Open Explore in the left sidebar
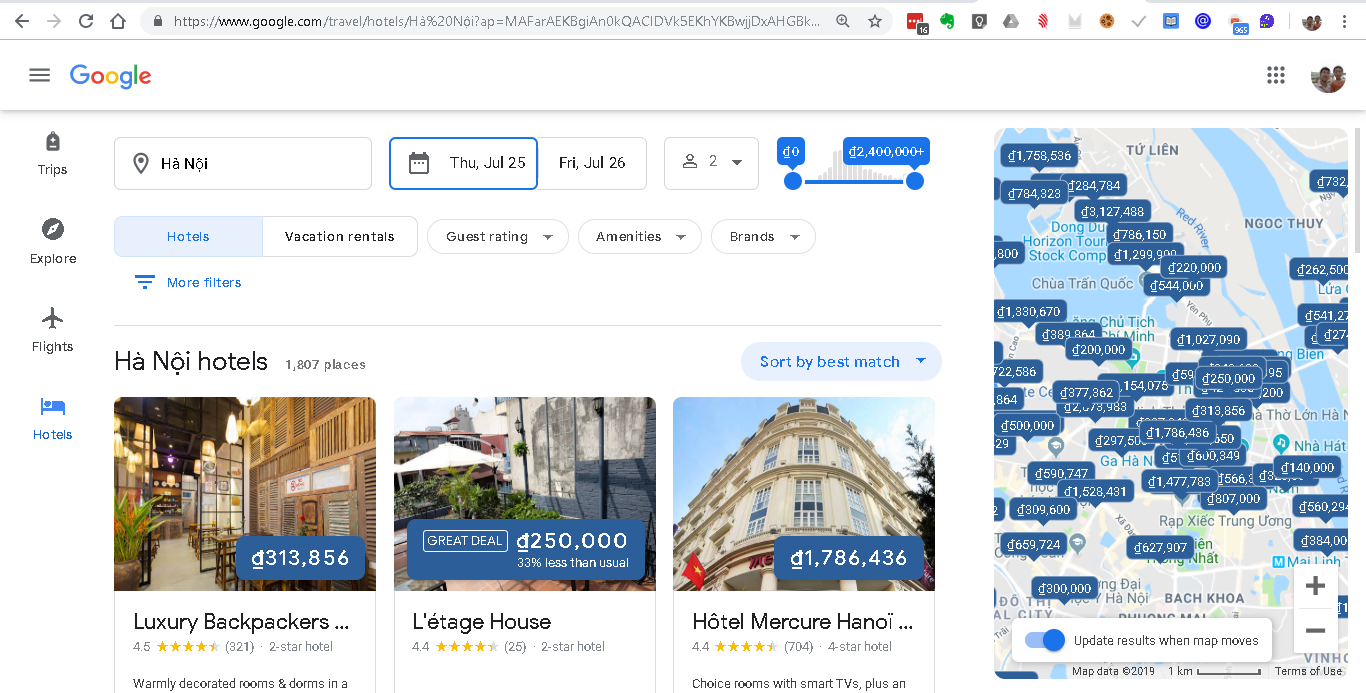The width and height of the screenshot is (1366, 693). pyautogui.click(x=53, y=241)
